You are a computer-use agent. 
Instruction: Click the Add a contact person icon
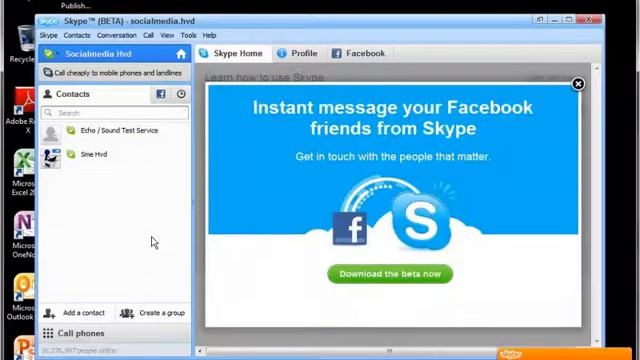pyautogui.click(x=49, y=313)
